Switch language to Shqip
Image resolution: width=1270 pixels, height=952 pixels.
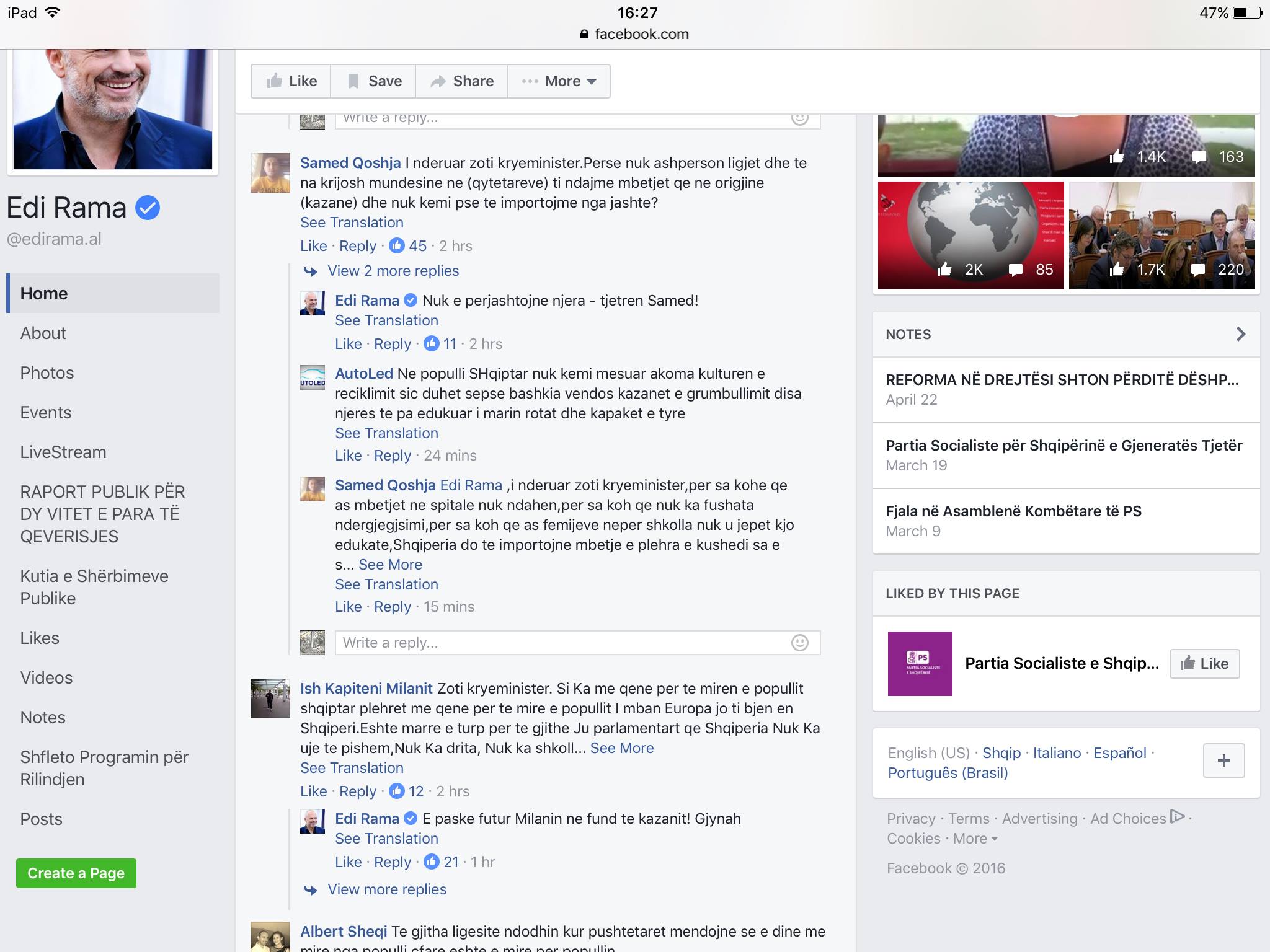(x=1001, y=753)
